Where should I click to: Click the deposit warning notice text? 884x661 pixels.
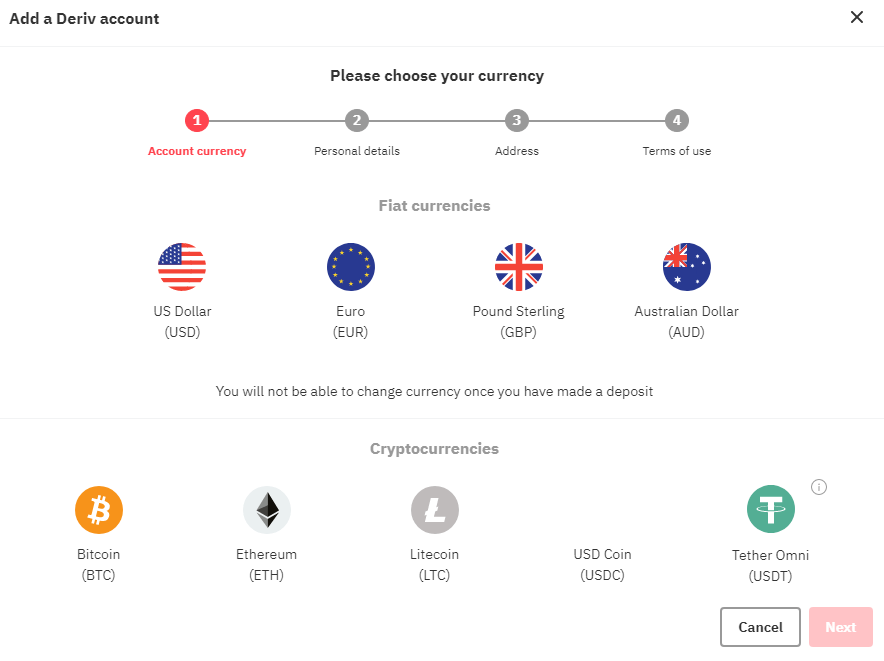tap(434, 391)
